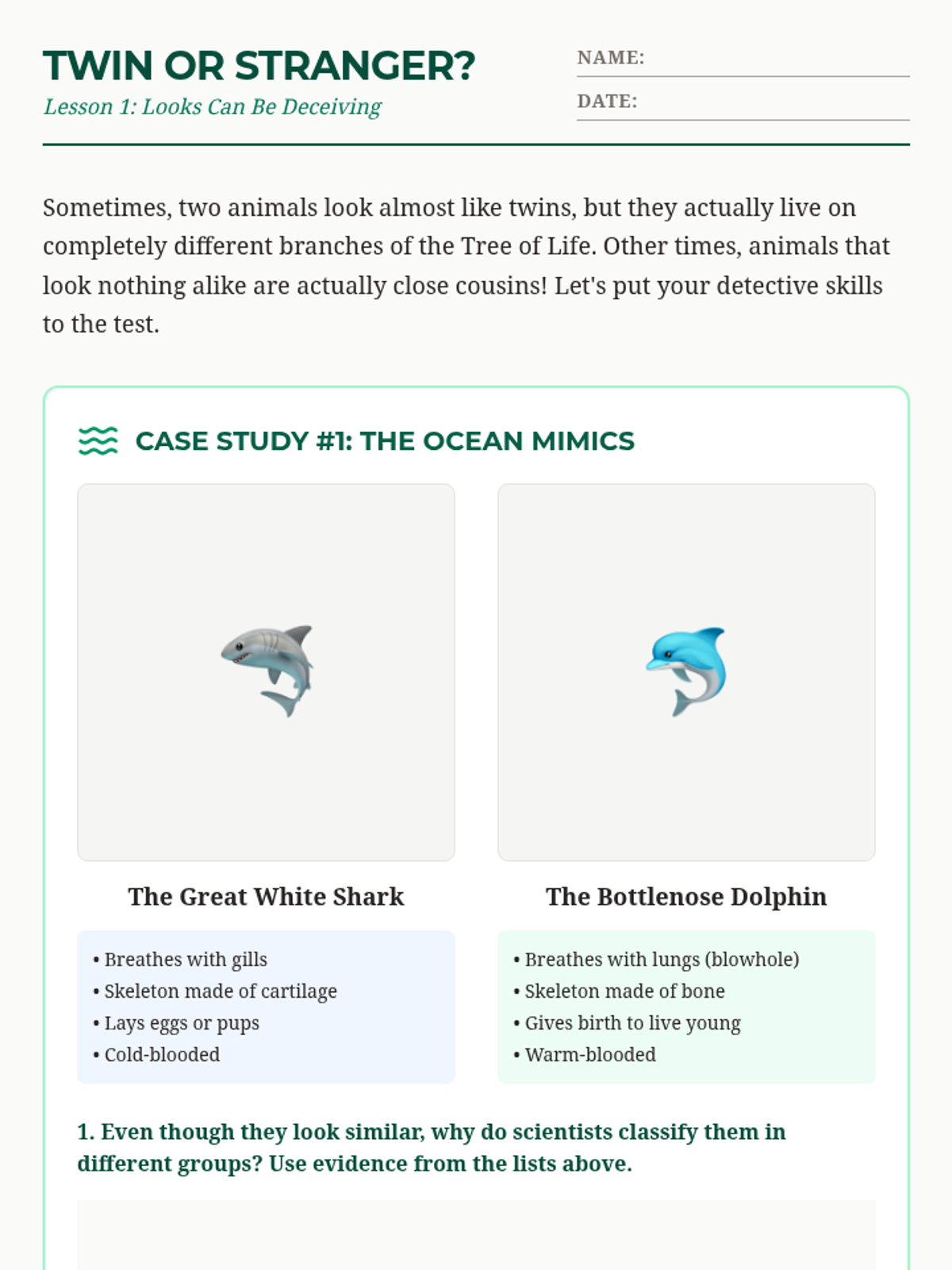
Task: Click the Case Study #1 heading
Action: (385, 441)
